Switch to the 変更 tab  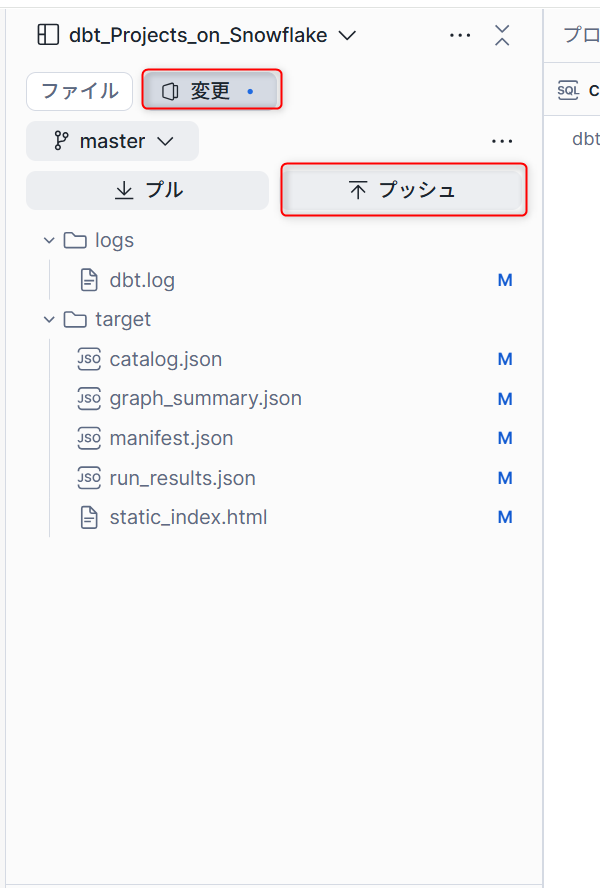point(211,91)
